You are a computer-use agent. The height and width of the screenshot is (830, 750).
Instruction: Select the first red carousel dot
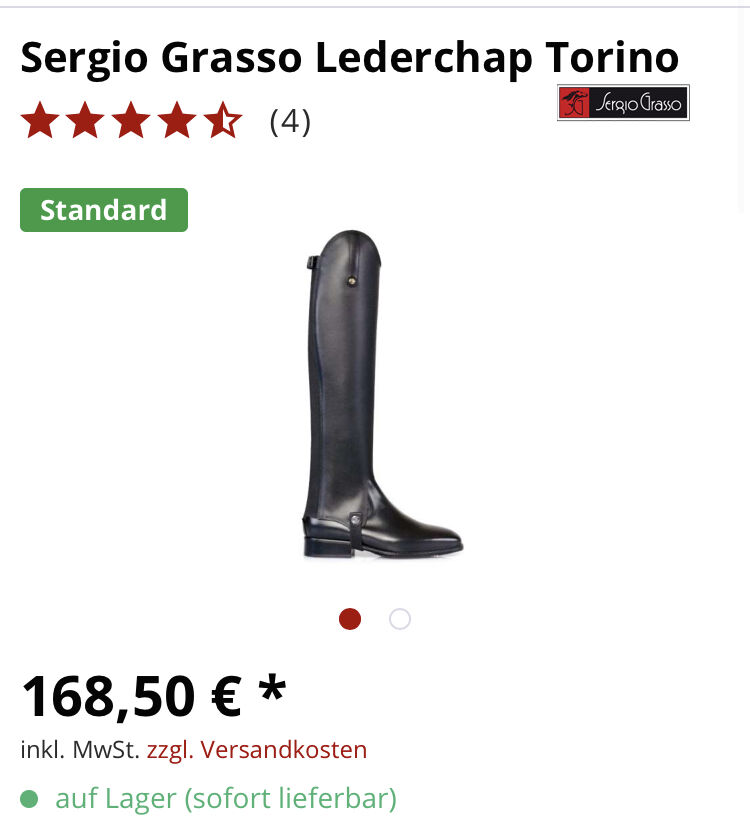coord(350,619)
